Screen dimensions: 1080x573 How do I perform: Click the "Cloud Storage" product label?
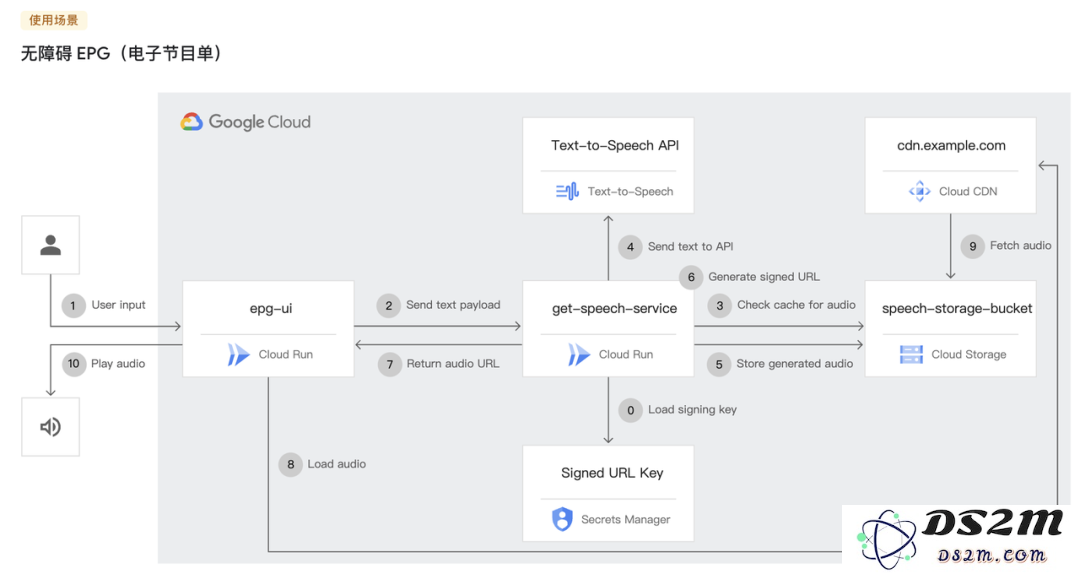[968, 355]
